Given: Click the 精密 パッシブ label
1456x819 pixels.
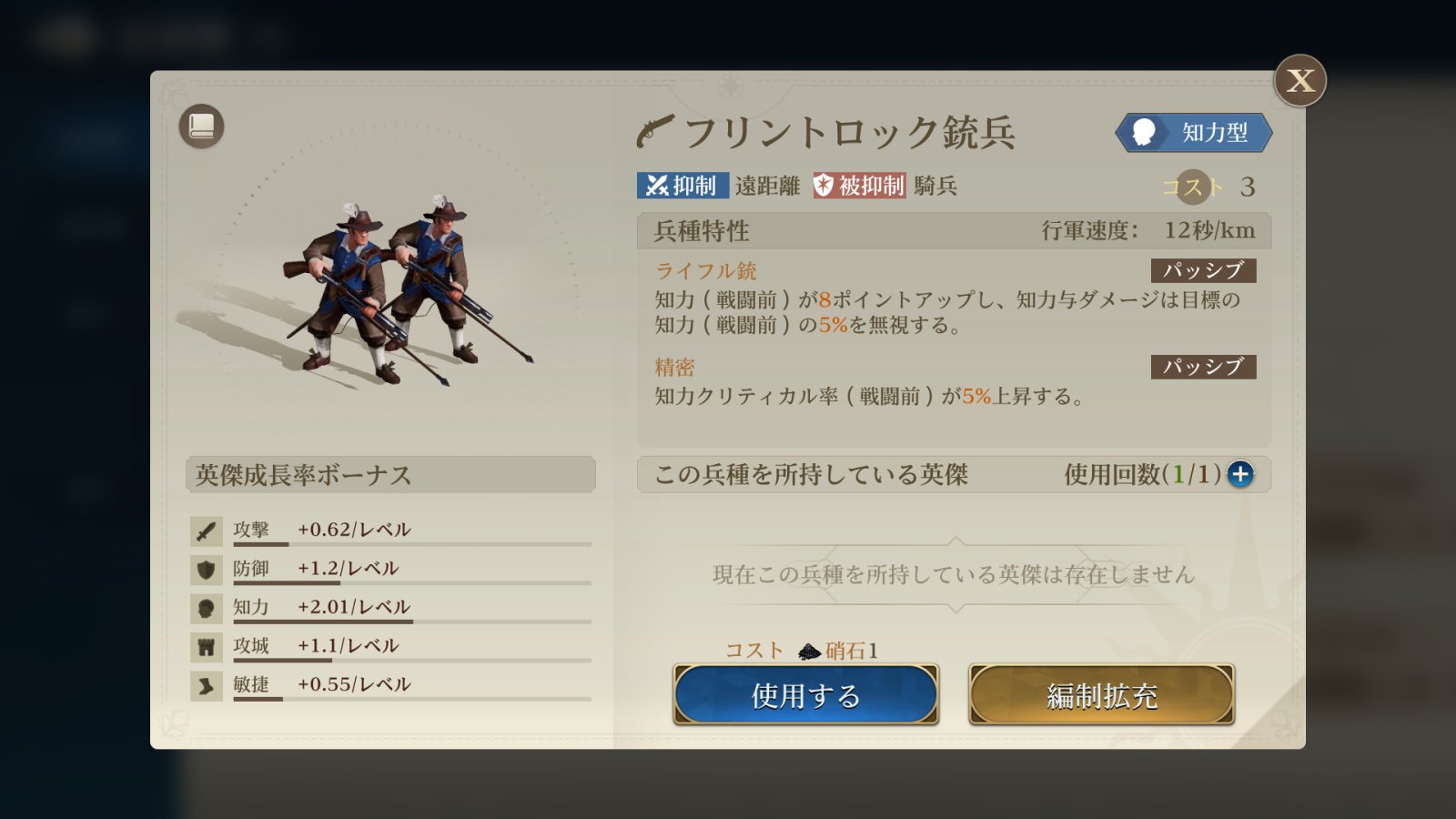Looking at the screenshot, I should tap(1203, 367).
